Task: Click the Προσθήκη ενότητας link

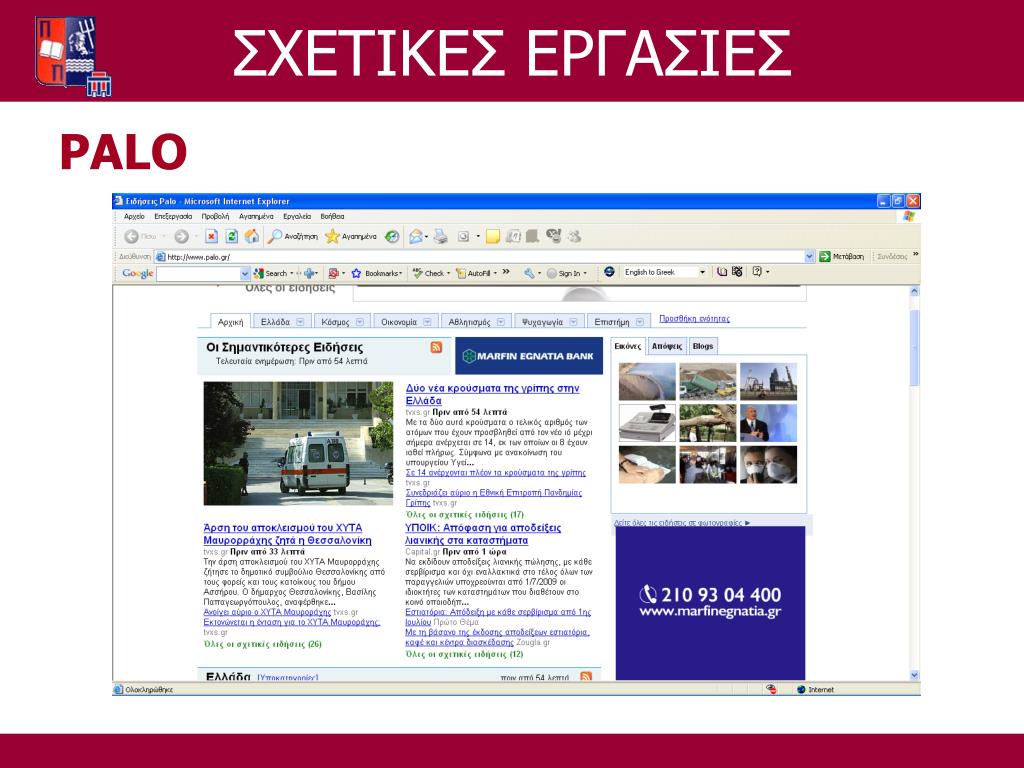Action: tap(694, 319)
